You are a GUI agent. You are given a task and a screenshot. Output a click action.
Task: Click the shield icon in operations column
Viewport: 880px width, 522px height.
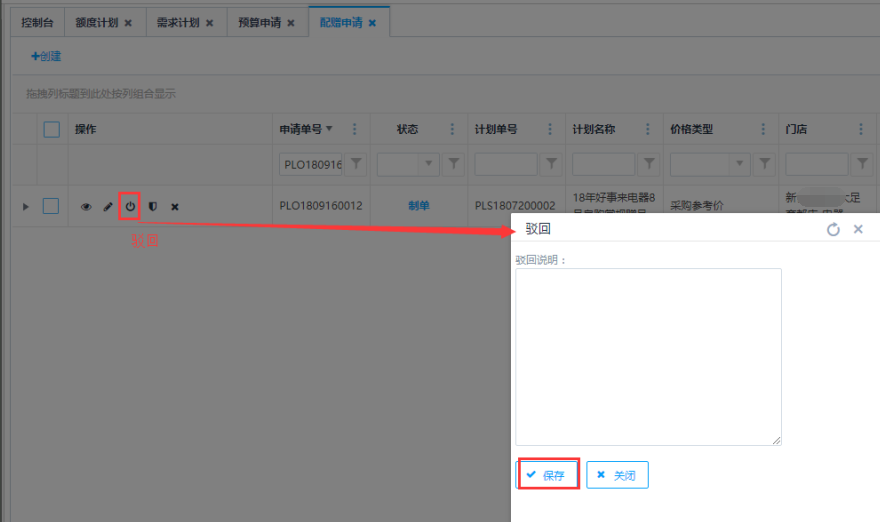(153, 207)
